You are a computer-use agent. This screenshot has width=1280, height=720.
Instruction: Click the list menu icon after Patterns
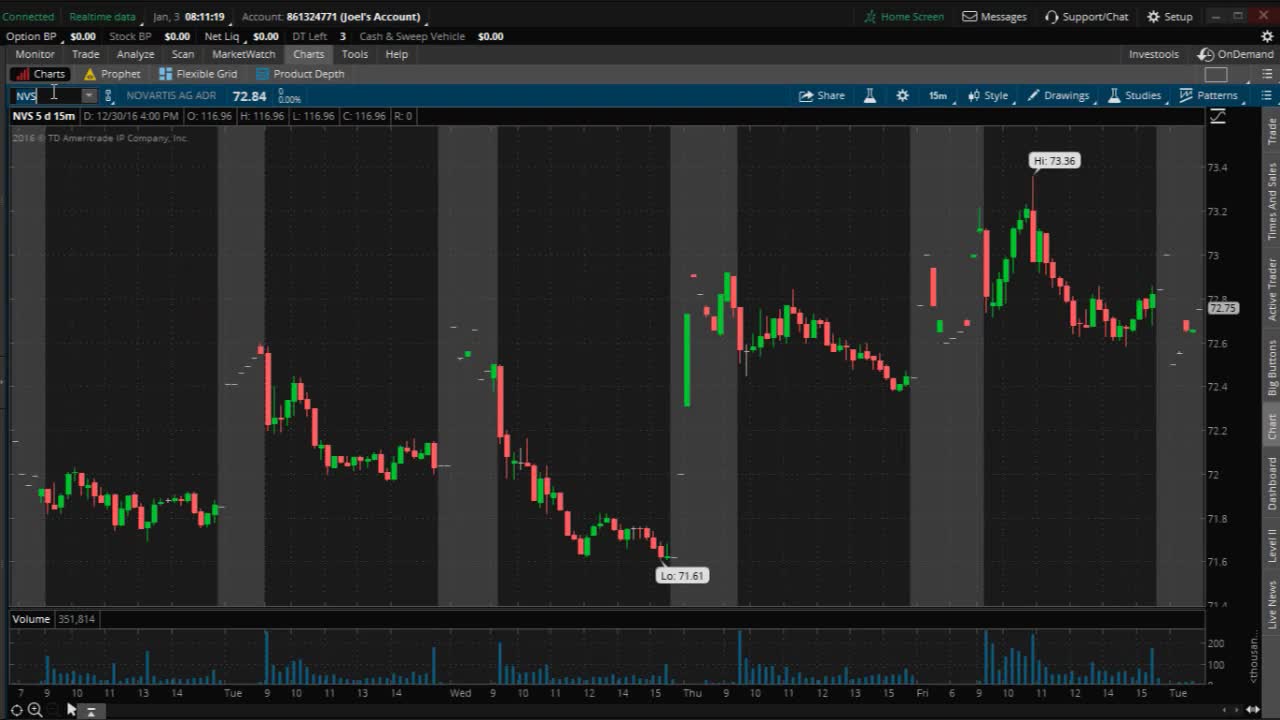[1266, 96]
